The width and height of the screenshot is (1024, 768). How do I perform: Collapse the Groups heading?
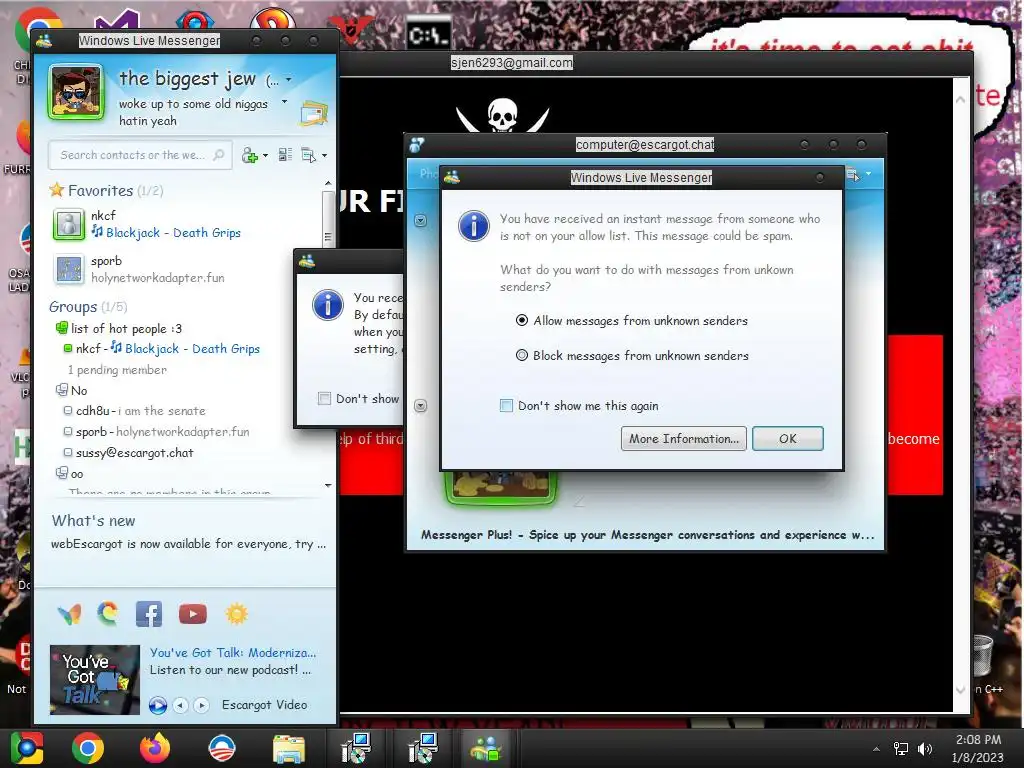coord(73,307)
